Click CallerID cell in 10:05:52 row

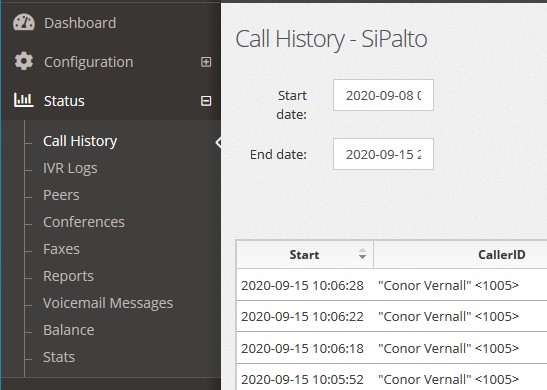pos(448,379)
